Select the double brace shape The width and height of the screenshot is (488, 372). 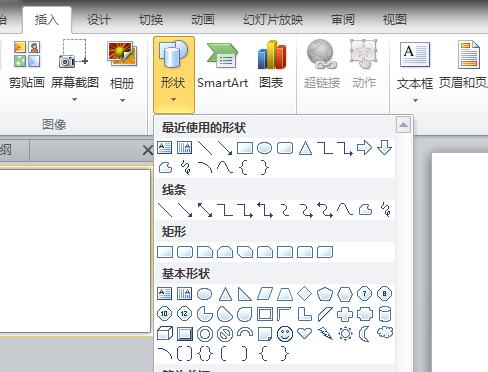[x=205, y=354]
